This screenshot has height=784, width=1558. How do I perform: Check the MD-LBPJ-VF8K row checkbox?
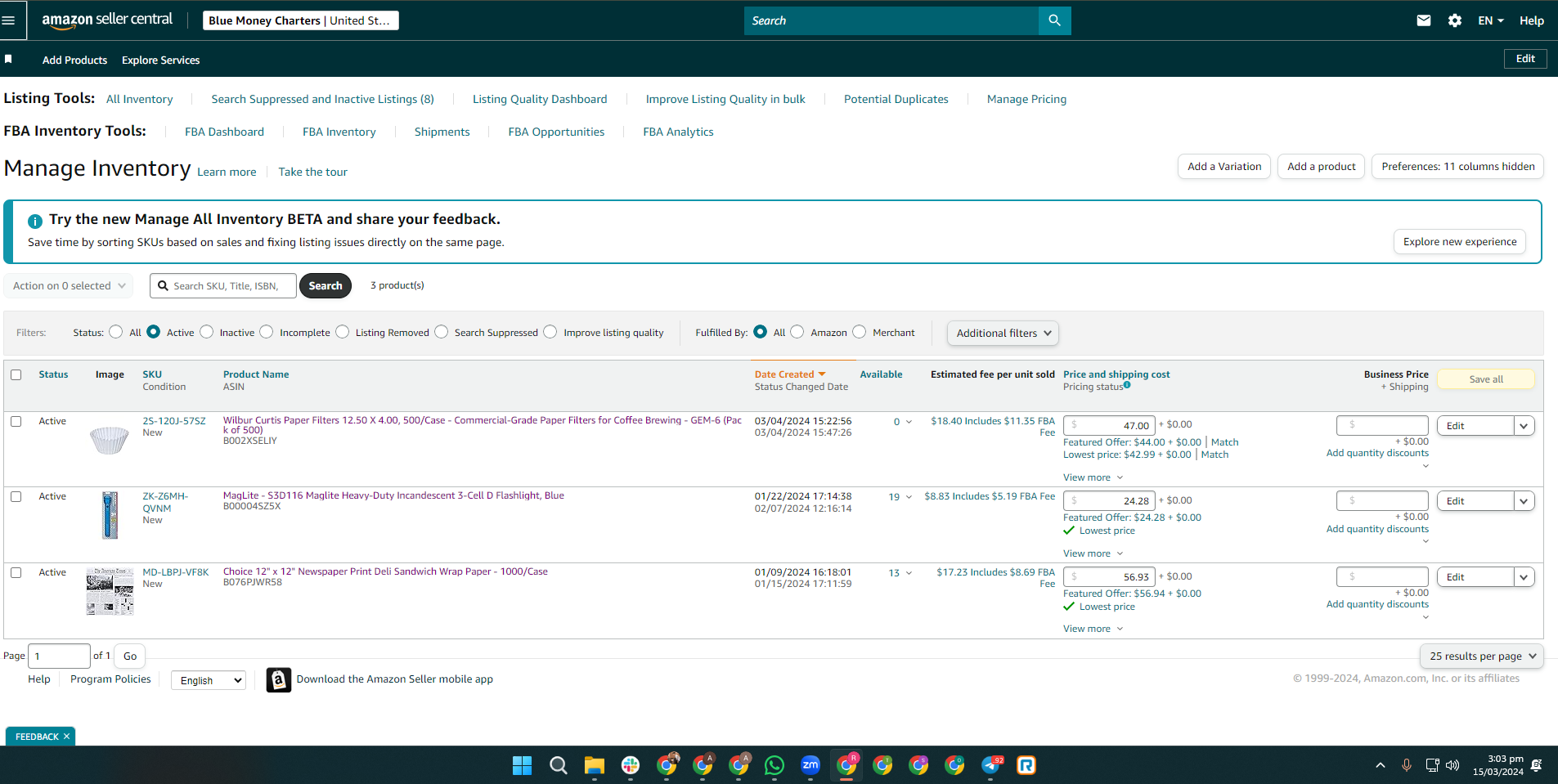pos(16,572)
